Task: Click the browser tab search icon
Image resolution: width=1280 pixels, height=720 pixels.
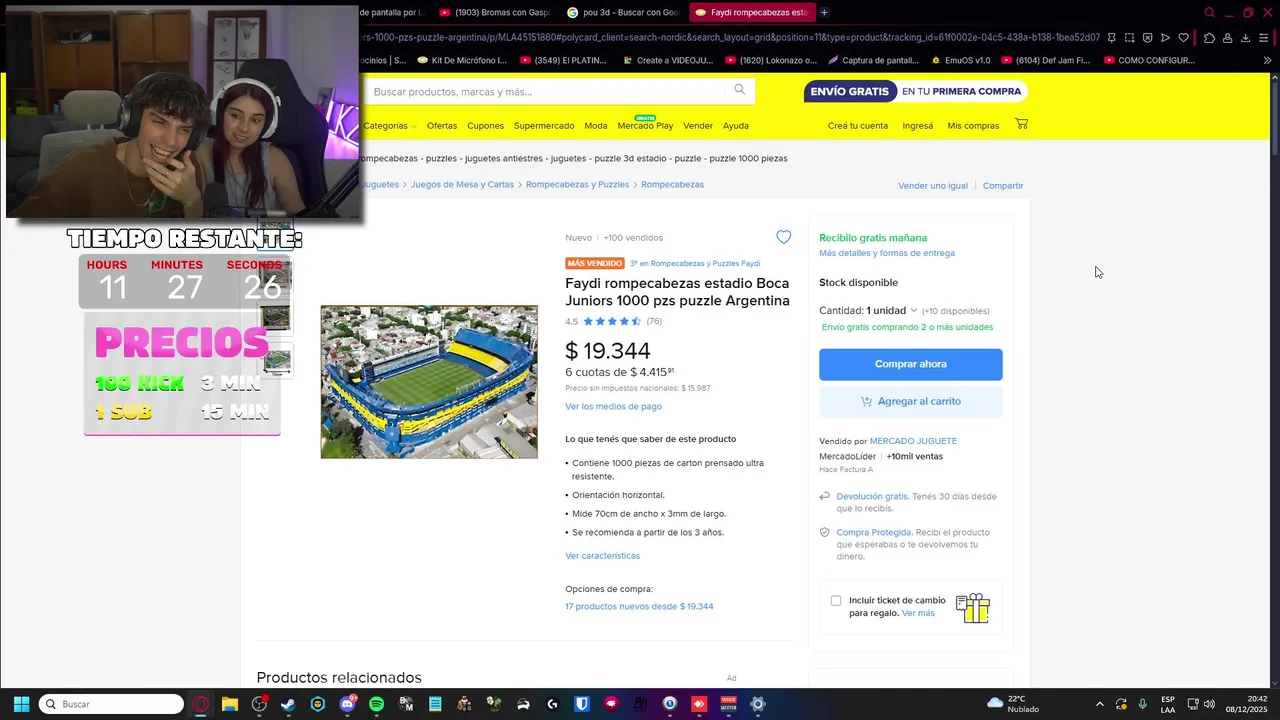Action: pyautogui.click(x=1209, y=12)
